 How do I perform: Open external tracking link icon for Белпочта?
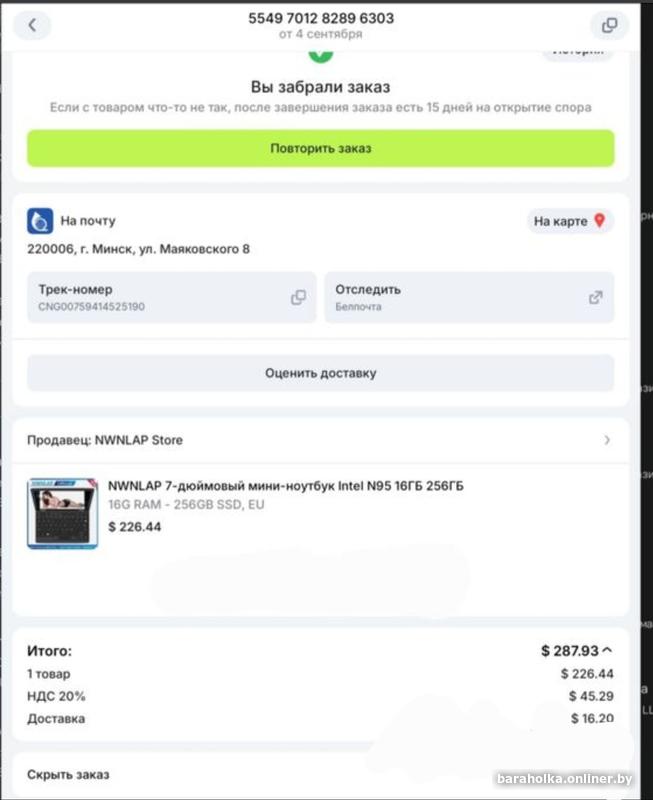pyautogui.click(x=596, y=297)
